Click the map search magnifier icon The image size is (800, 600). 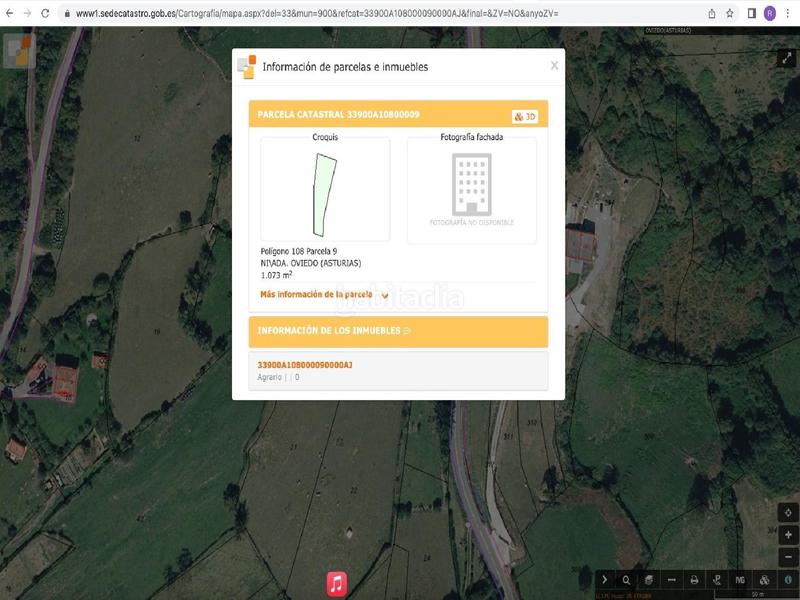tap(626, 580)
